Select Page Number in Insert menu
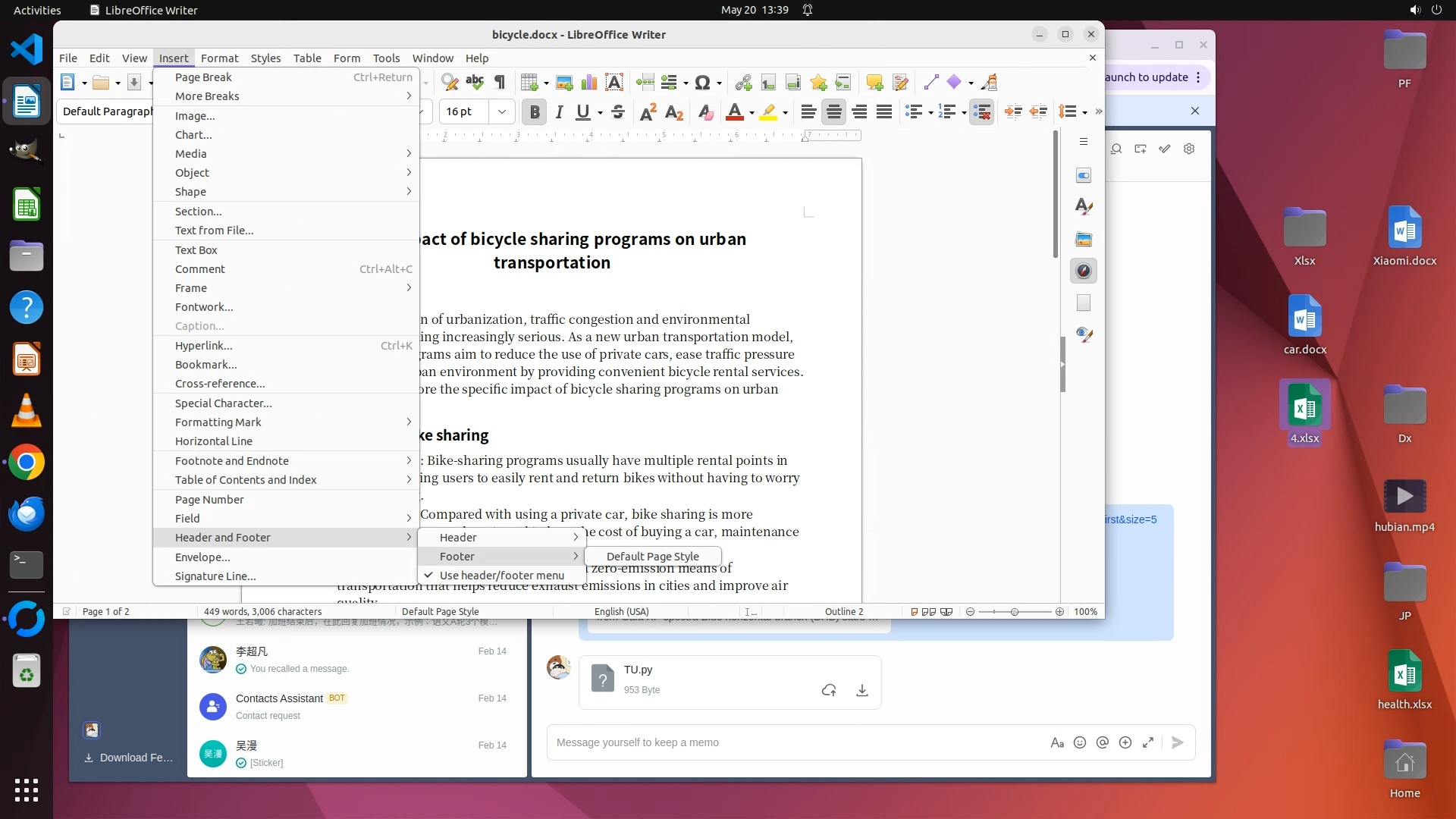 (x=209, y=500)
